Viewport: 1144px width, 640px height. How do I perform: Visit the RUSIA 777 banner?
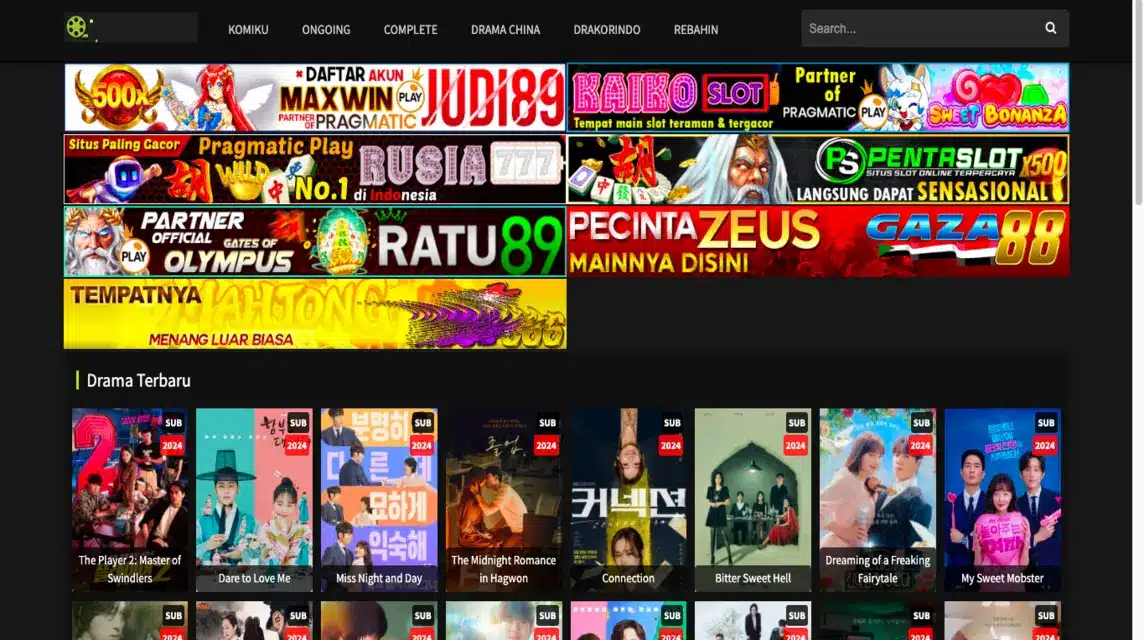click(x=315, y=169)
